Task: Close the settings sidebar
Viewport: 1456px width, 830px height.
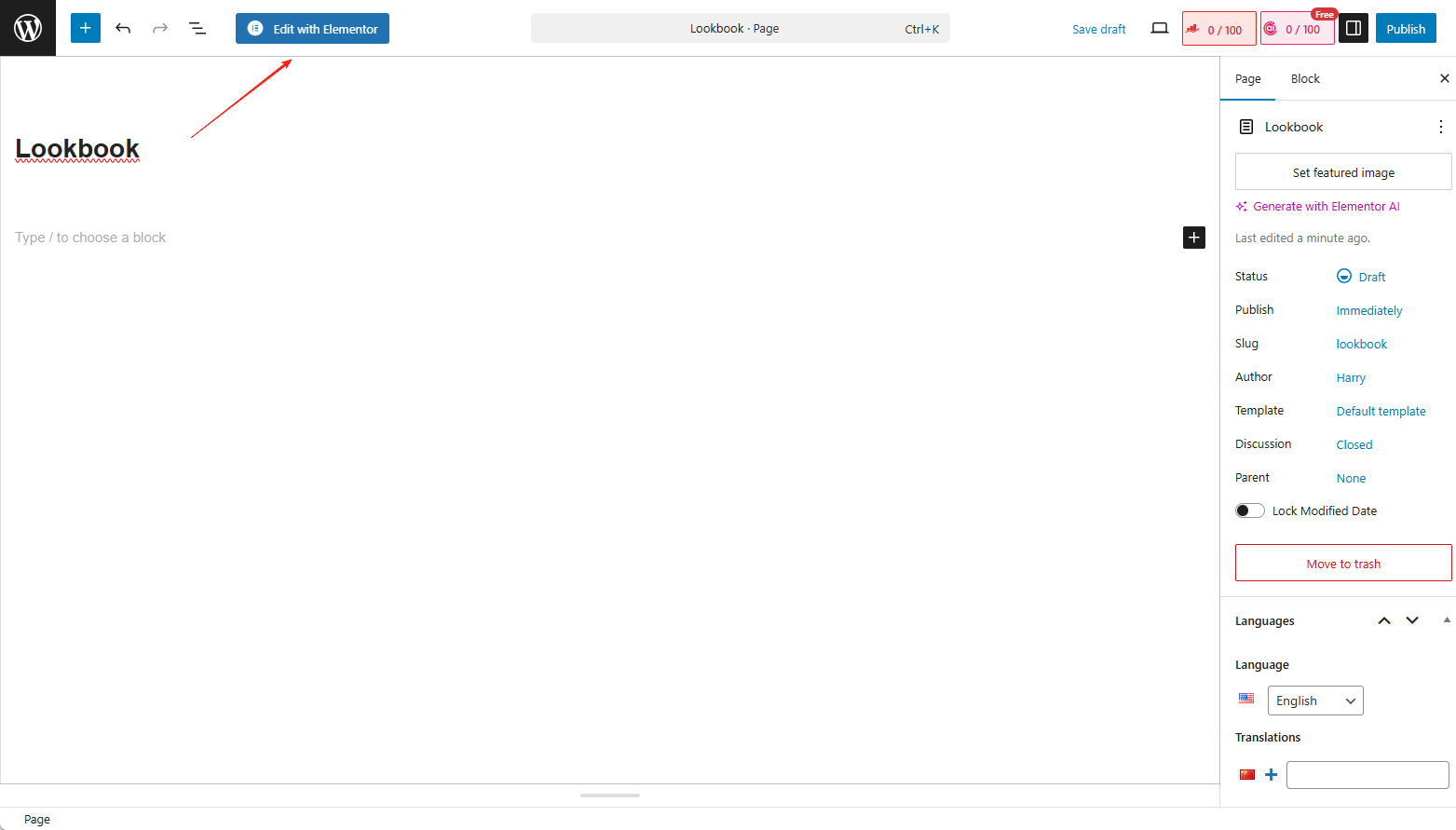Action: click(1445, 78)
